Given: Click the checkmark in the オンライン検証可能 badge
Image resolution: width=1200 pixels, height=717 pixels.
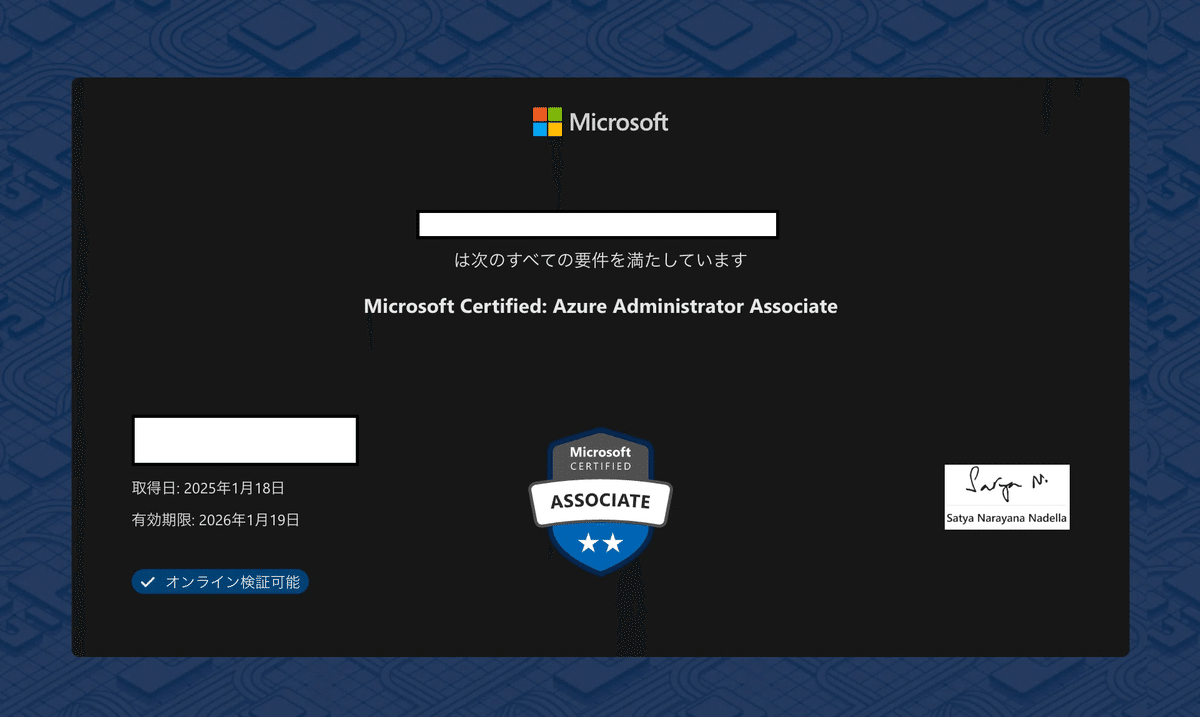Looking at the screenshot, I should [147, 582].
